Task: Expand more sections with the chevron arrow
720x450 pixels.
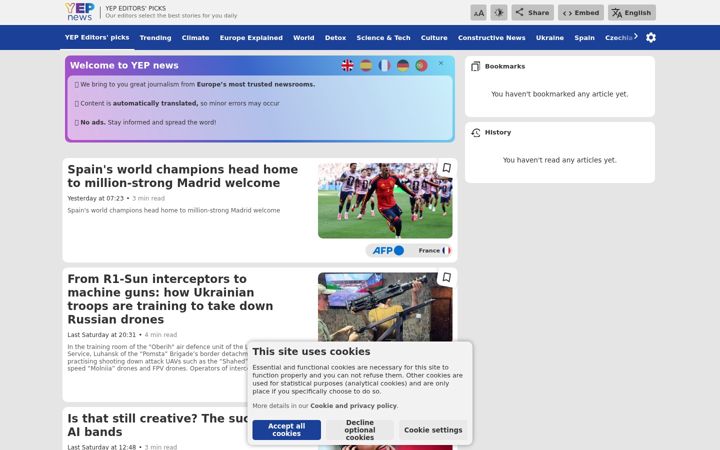Action: pos(636,36)
